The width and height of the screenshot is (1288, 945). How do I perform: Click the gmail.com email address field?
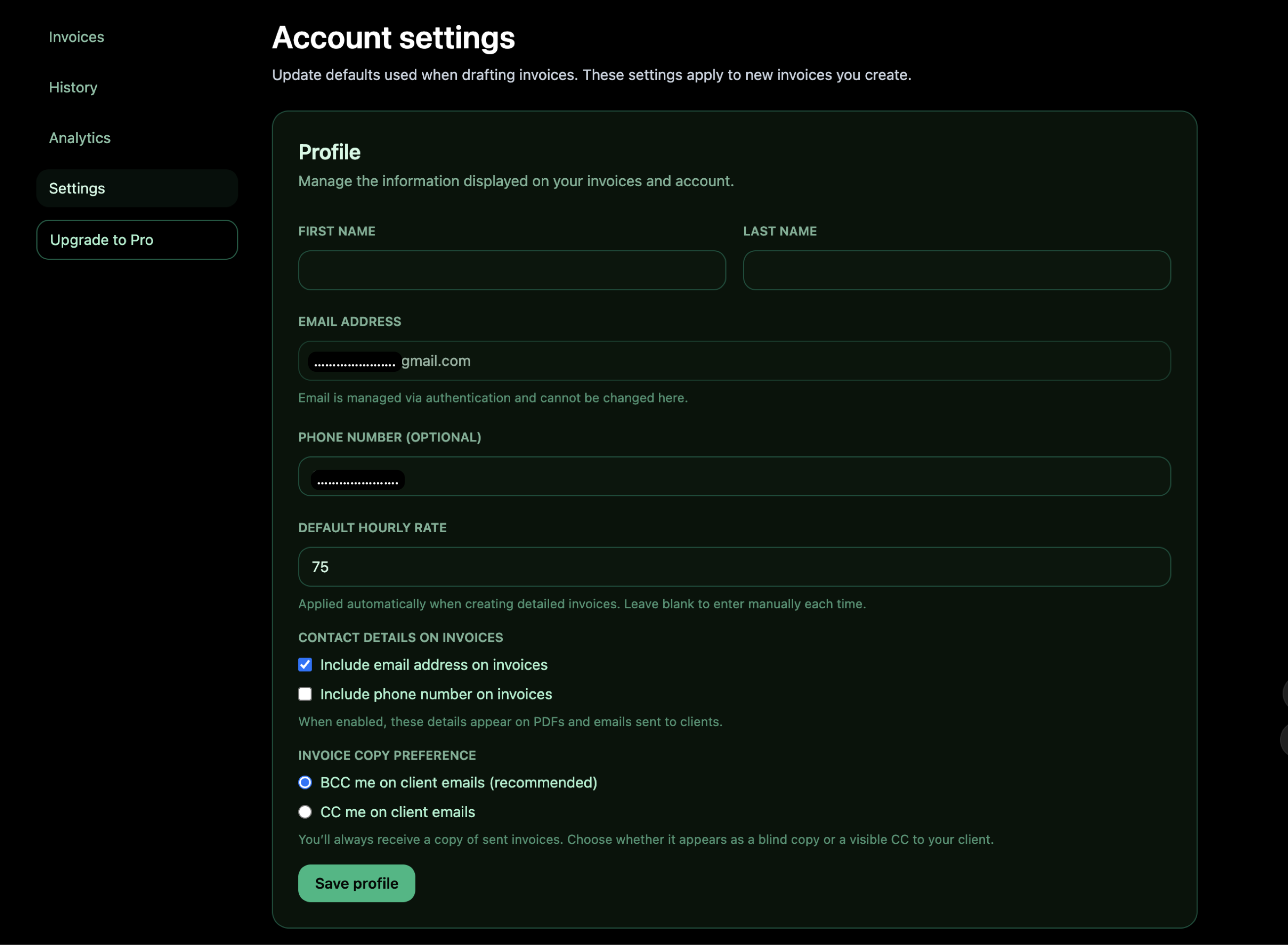733,361
